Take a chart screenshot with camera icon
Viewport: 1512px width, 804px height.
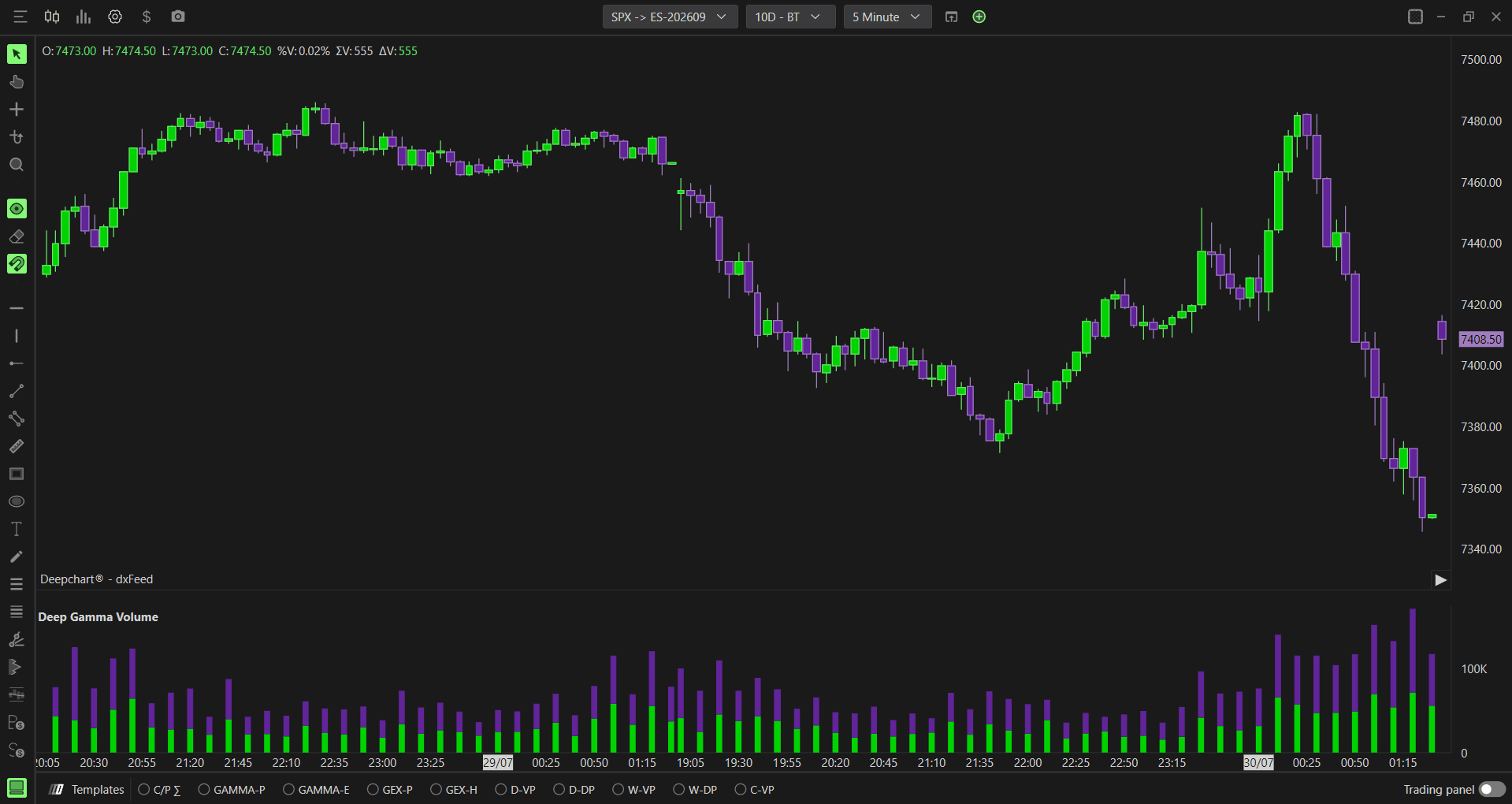click(178, 17)
